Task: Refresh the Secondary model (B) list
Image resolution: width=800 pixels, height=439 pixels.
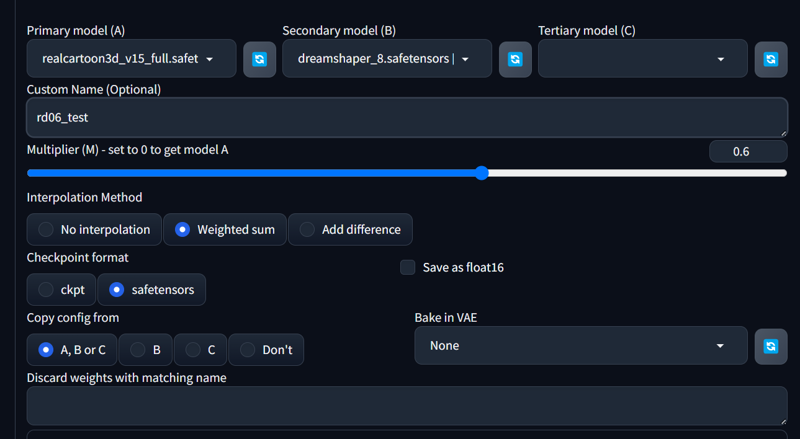Action: pyautogui.click(x=515, y=59)
